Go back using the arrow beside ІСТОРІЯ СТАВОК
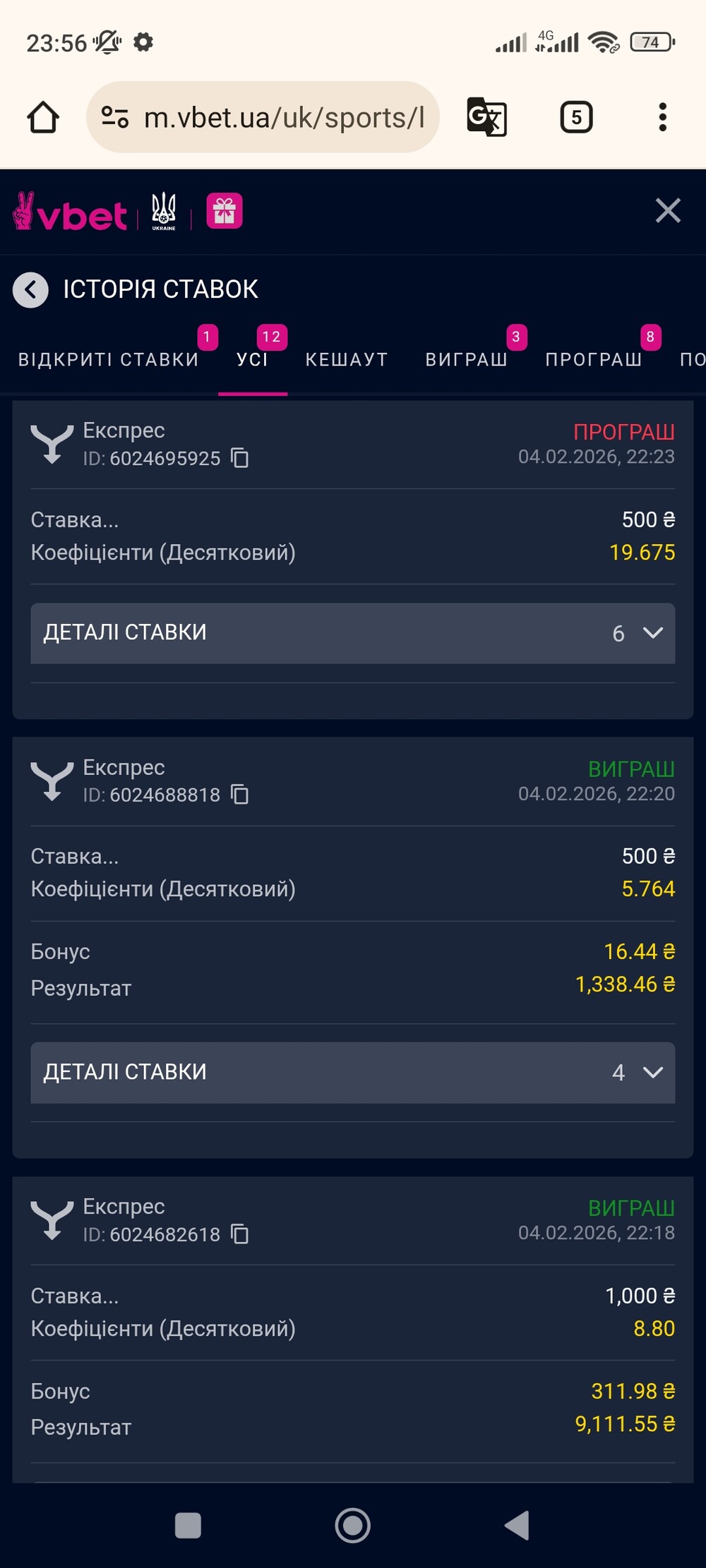The width and height of the screenshot is (706, 1568). (30, 289)
